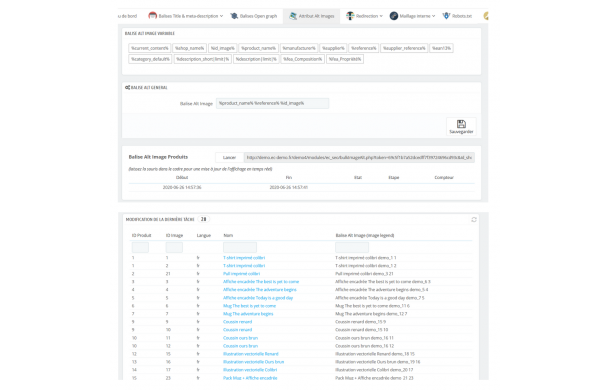Click the Lancer button

click(x=230, y=157)
